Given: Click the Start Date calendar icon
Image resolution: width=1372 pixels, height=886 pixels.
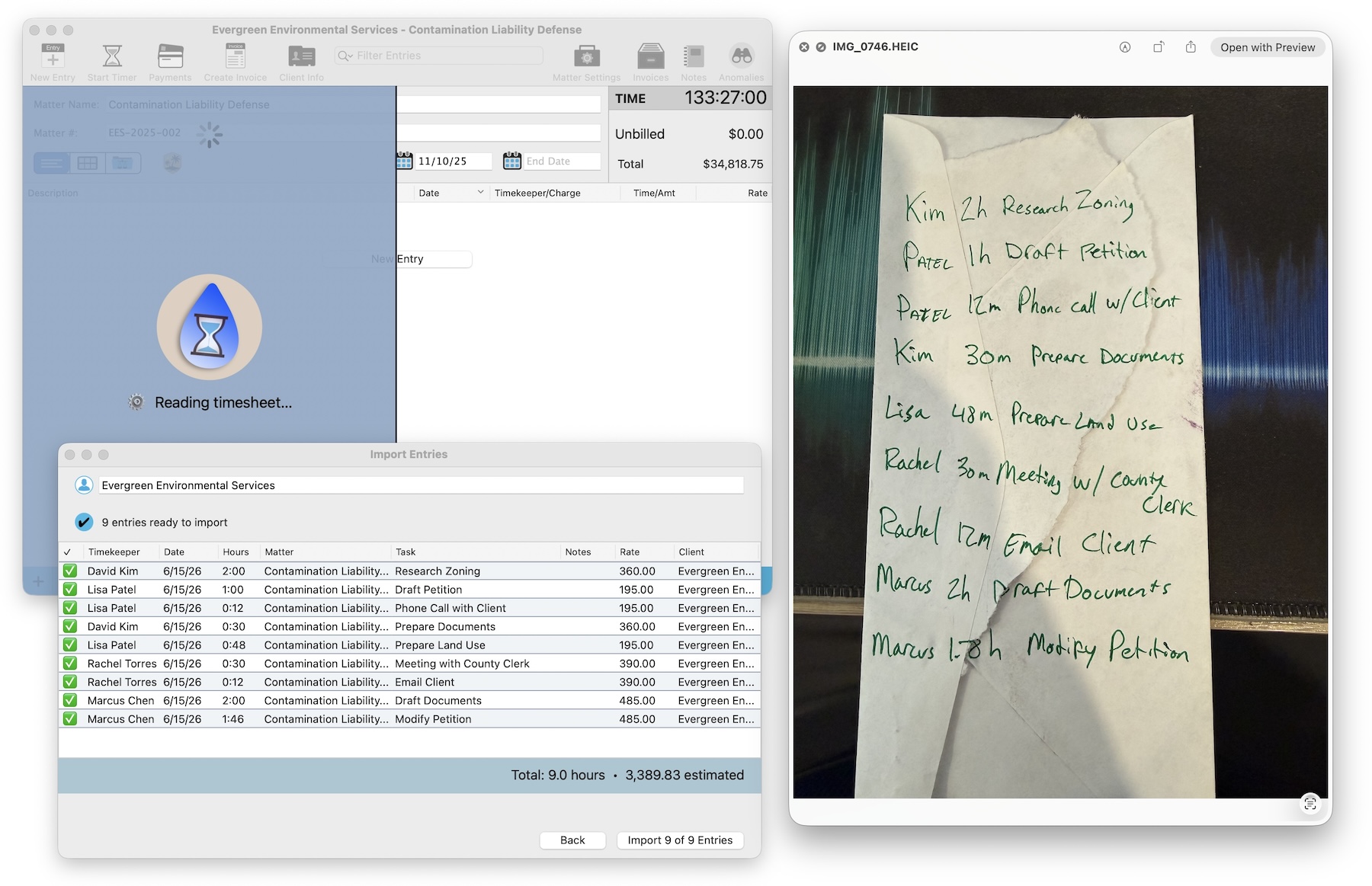Looking at the screenshot, I should (405, 161).
